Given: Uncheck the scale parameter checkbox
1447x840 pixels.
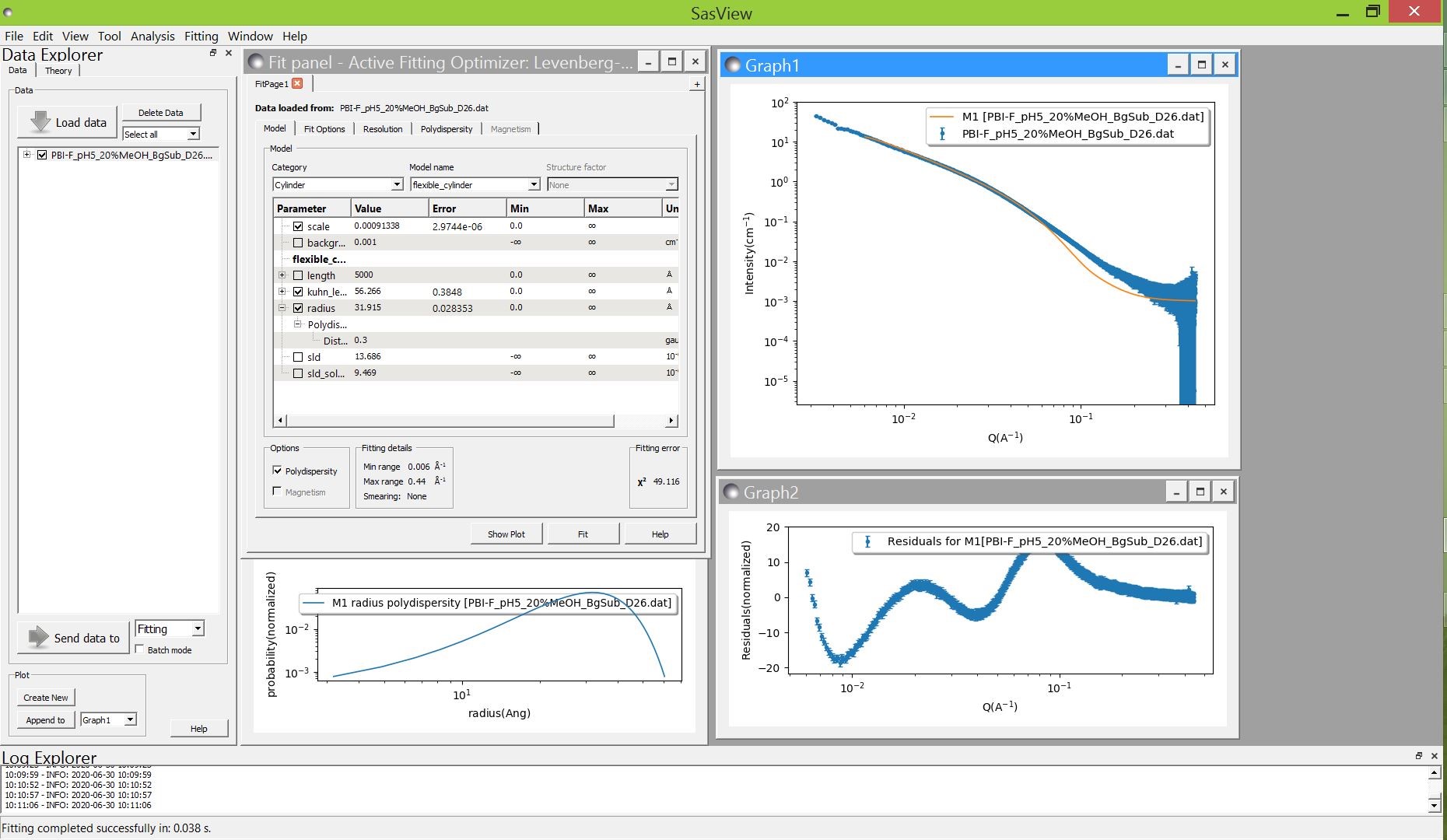Looking at the screenshot, I should click(x=298, y=226).
